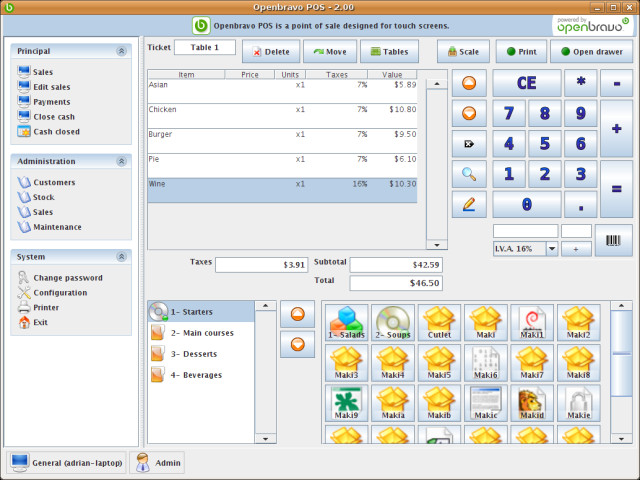Category list previous orange arrow button

(298, 314)
